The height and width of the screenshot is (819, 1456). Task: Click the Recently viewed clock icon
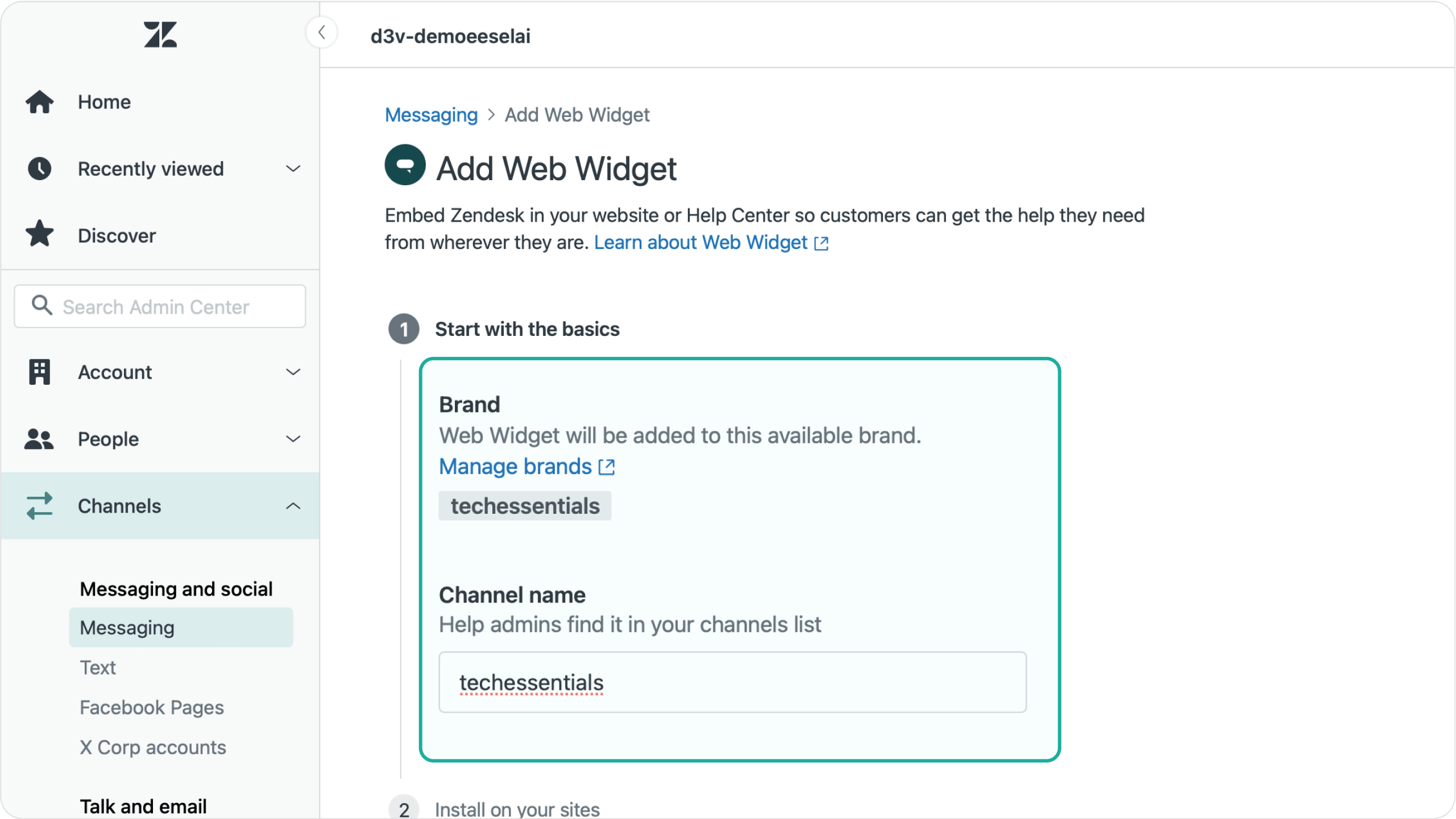[40, 168]
